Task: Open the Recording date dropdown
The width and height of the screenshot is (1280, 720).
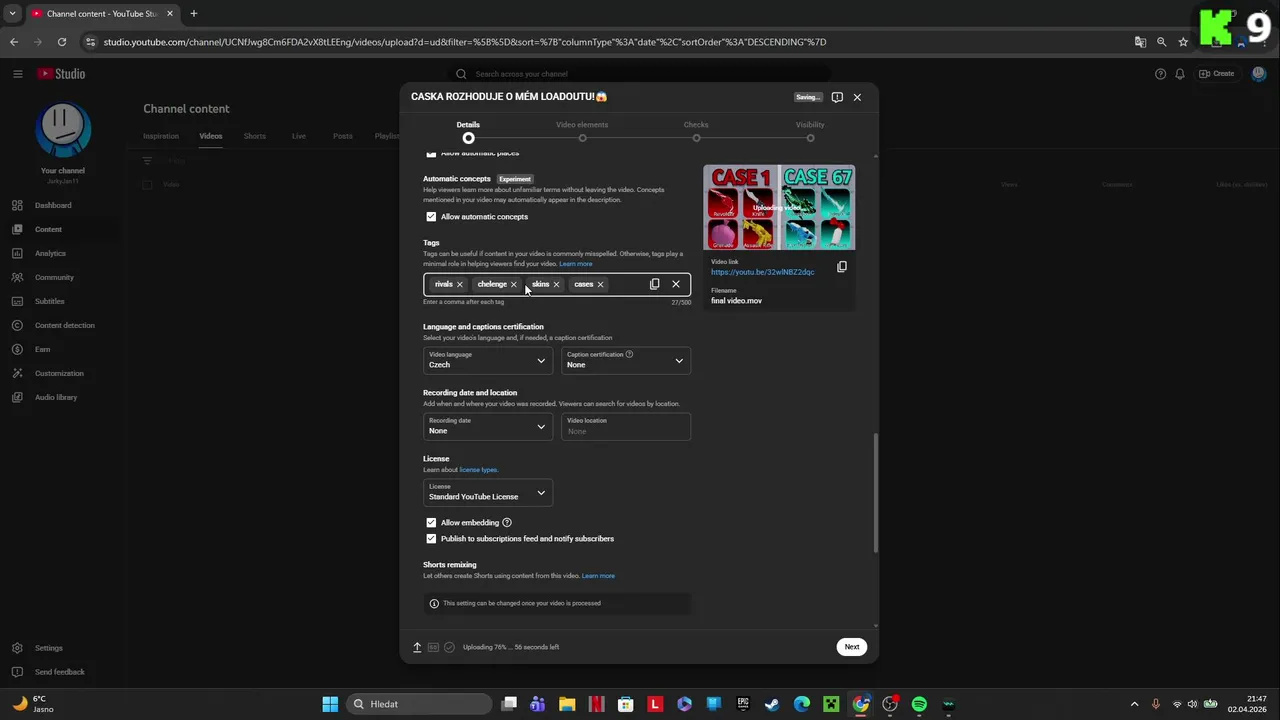Action: pyautogui.click(x=488, y=426)
